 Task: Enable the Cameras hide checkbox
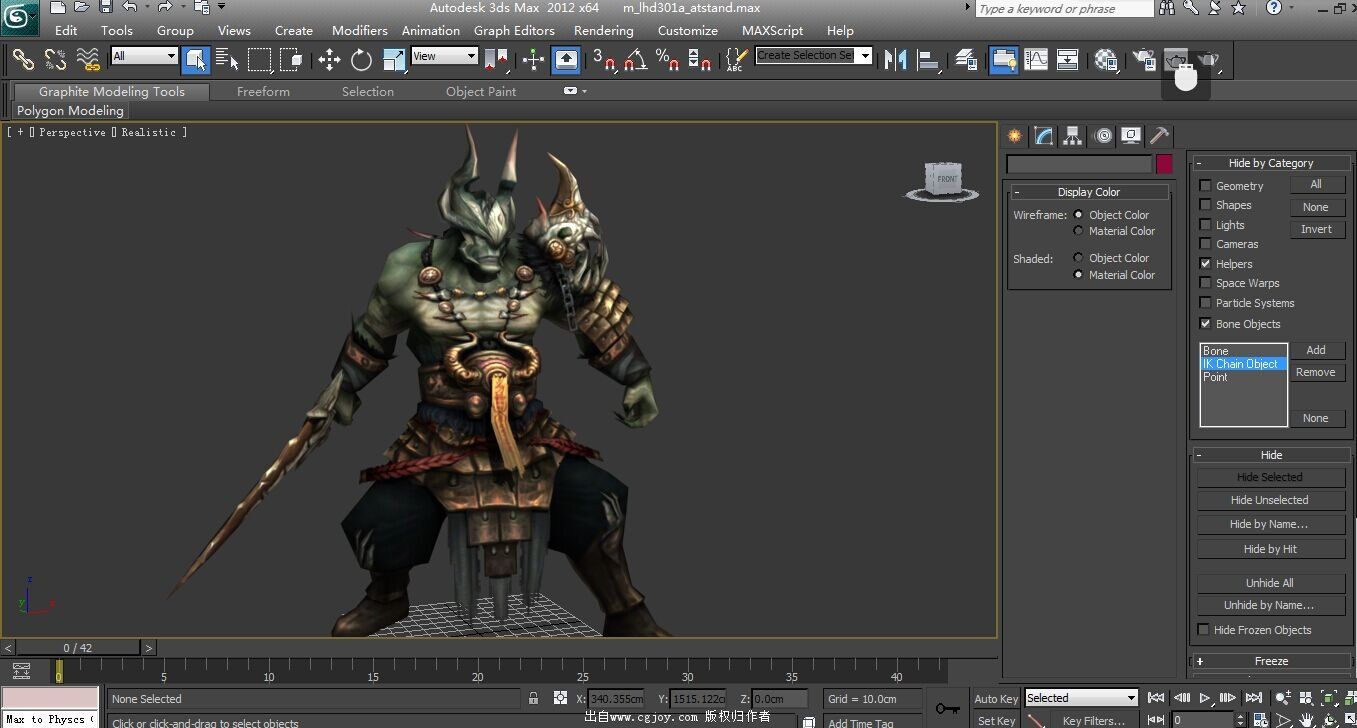(1205, 244)
